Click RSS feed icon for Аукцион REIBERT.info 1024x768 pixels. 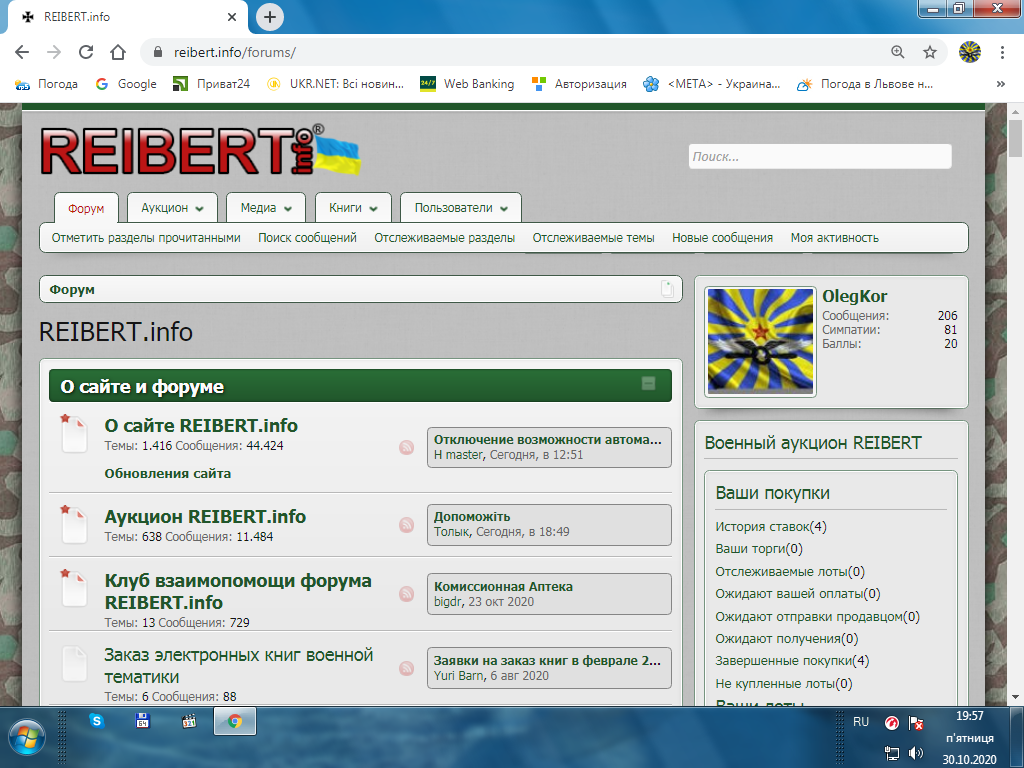(x=407, y=525)
